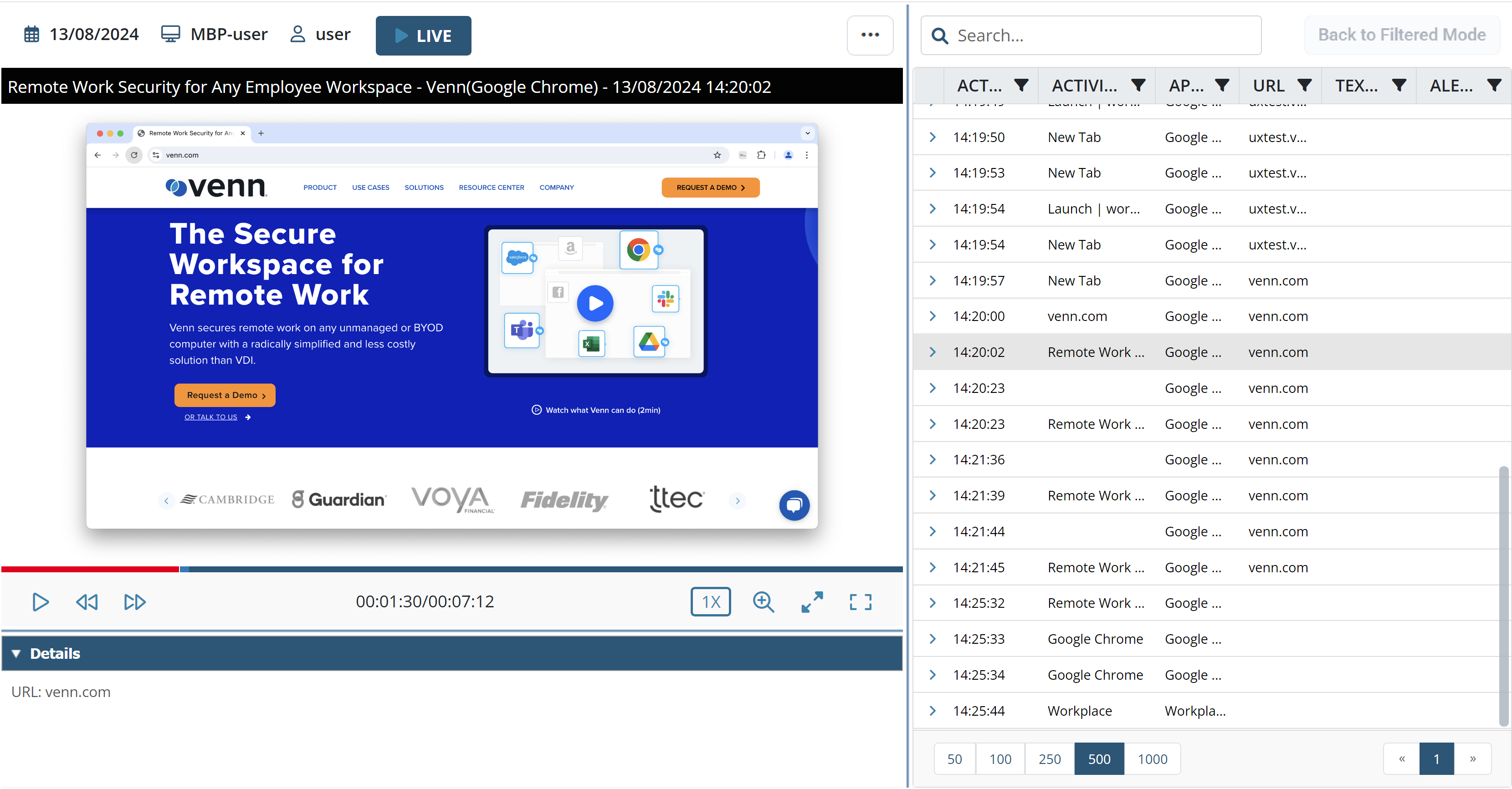Toggle the 1X playback speed button
The height and width of the screenshot is (789, 1512).
click(710, 602)
